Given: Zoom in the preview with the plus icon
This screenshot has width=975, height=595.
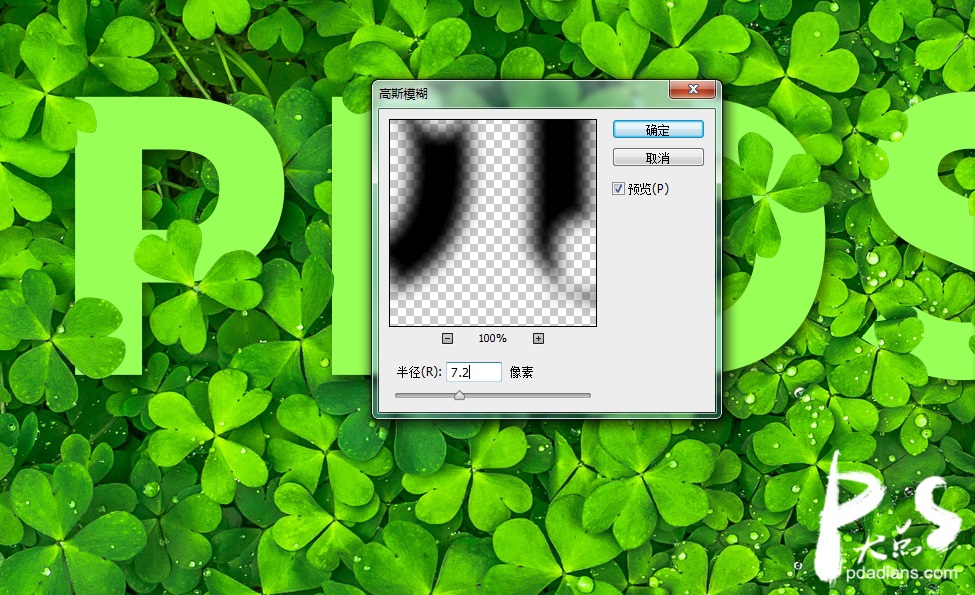Looking at the screenshot, I should click(x=538, y=338).
